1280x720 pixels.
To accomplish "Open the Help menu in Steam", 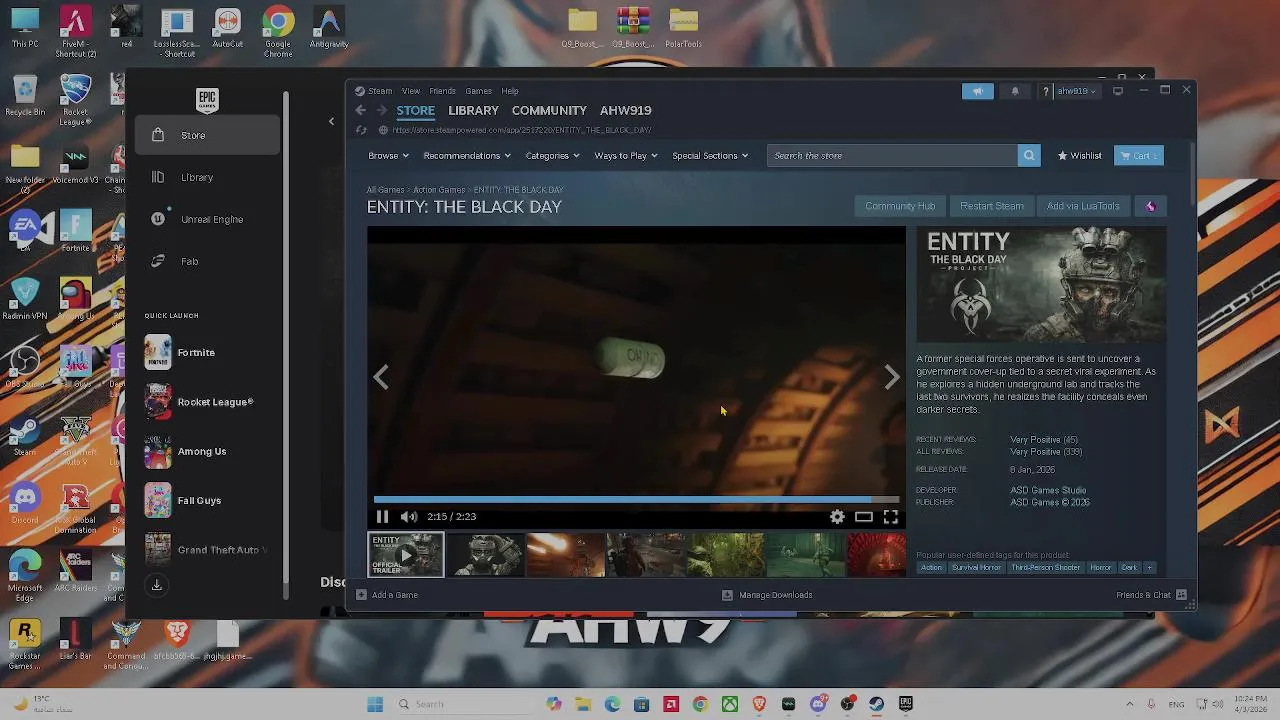I will click(x=510, y=91).
